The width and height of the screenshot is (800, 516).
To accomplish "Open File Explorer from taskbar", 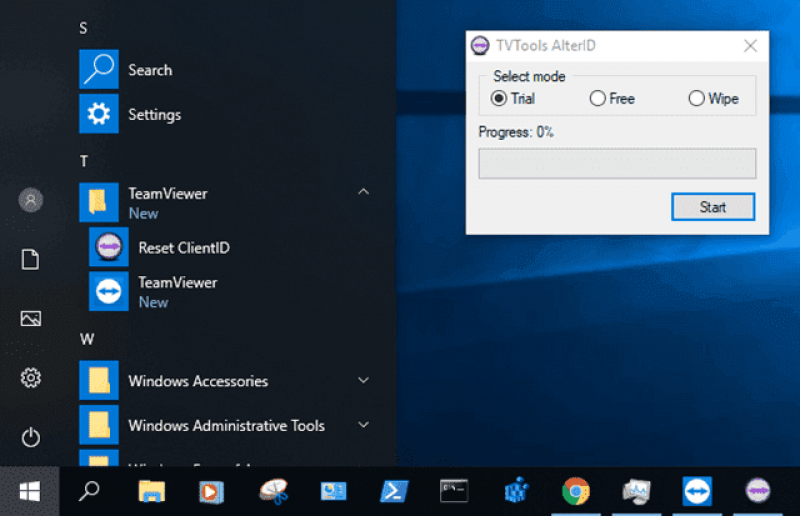I will coord(152,492).
